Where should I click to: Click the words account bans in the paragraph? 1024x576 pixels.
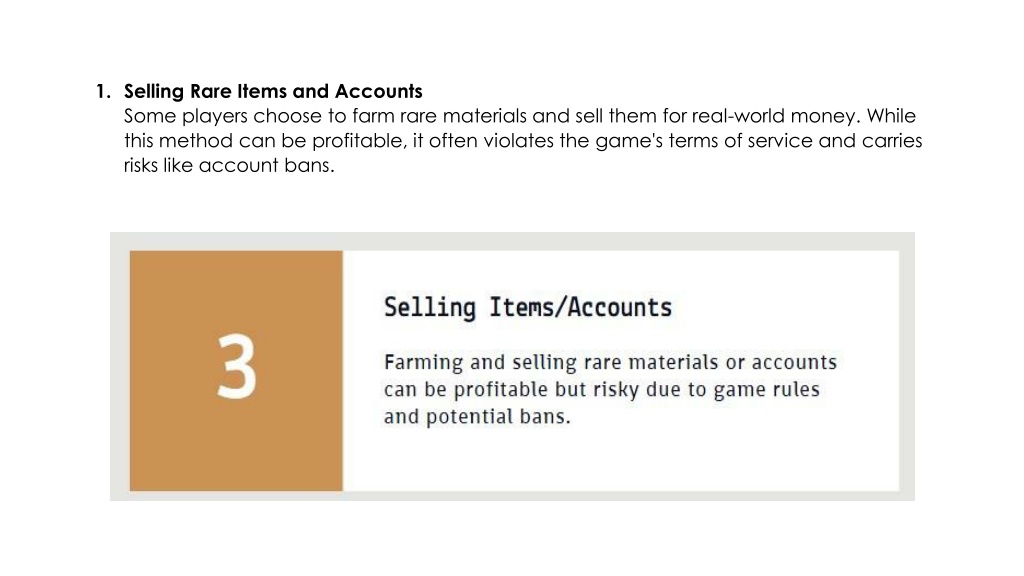pos(266,165)
